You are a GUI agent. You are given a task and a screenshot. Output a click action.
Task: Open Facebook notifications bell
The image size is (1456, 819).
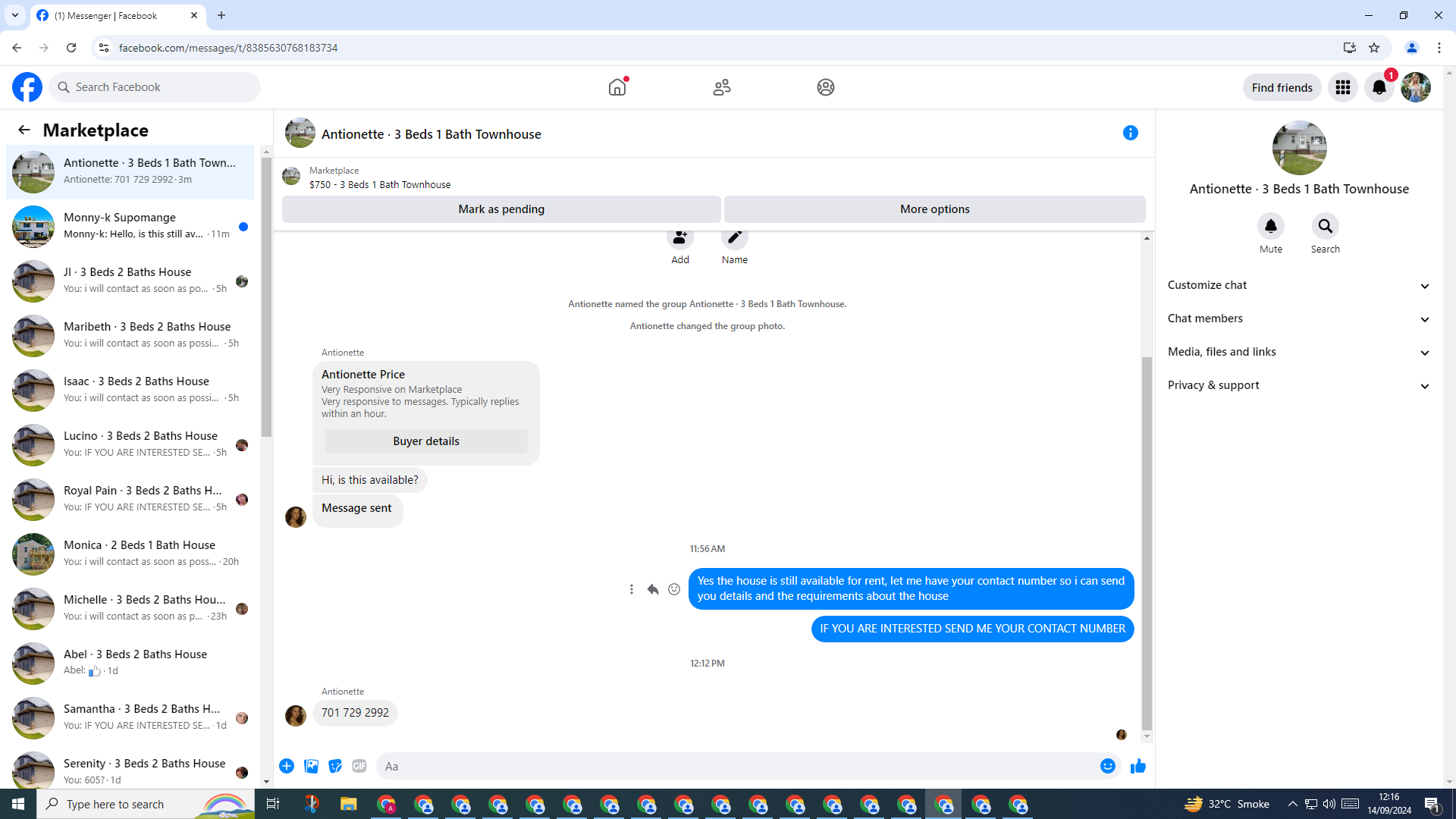point(1379,87)
